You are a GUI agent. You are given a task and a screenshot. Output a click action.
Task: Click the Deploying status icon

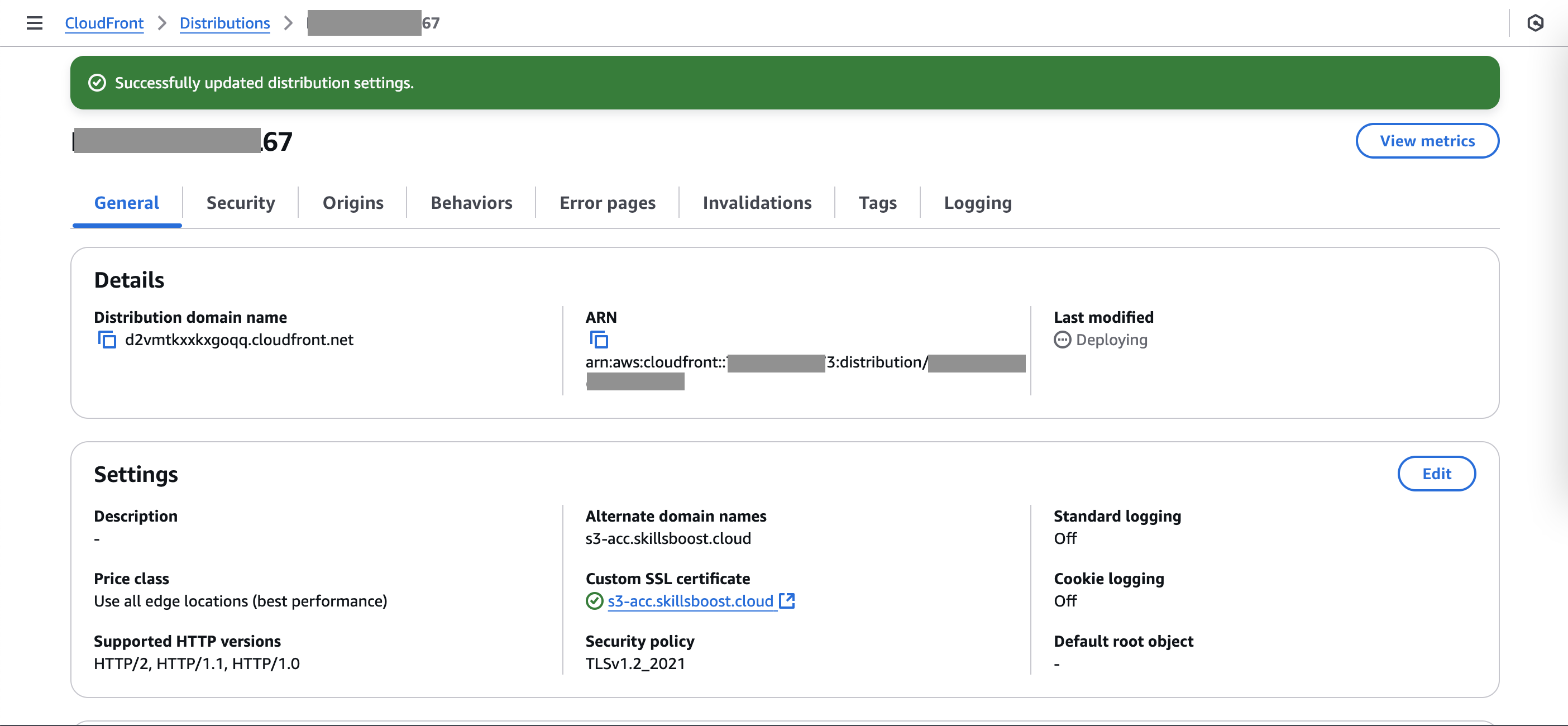(1062, 340)
